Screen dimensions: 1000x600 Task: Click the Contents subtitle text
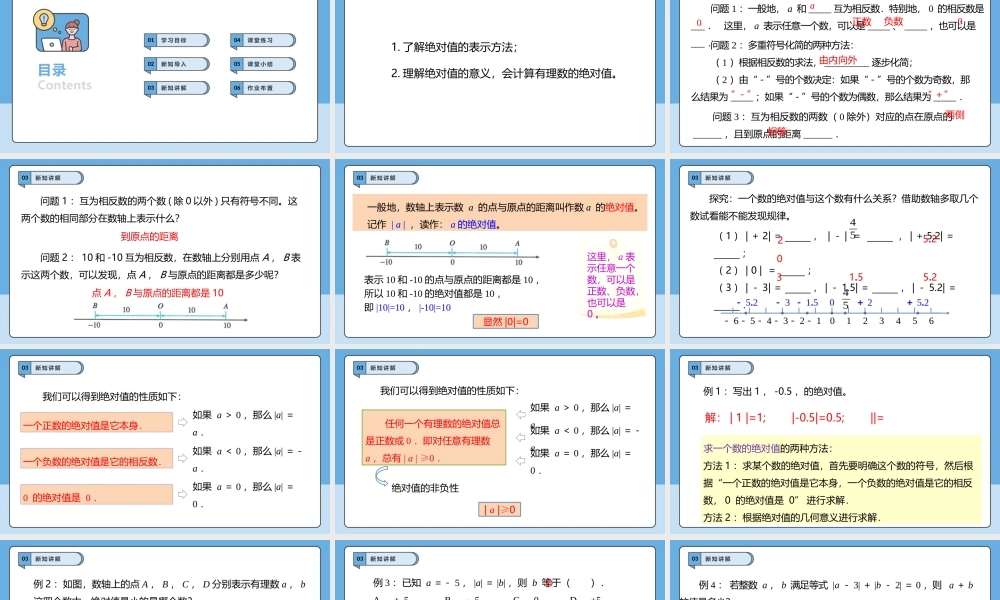tap(64, 85)
